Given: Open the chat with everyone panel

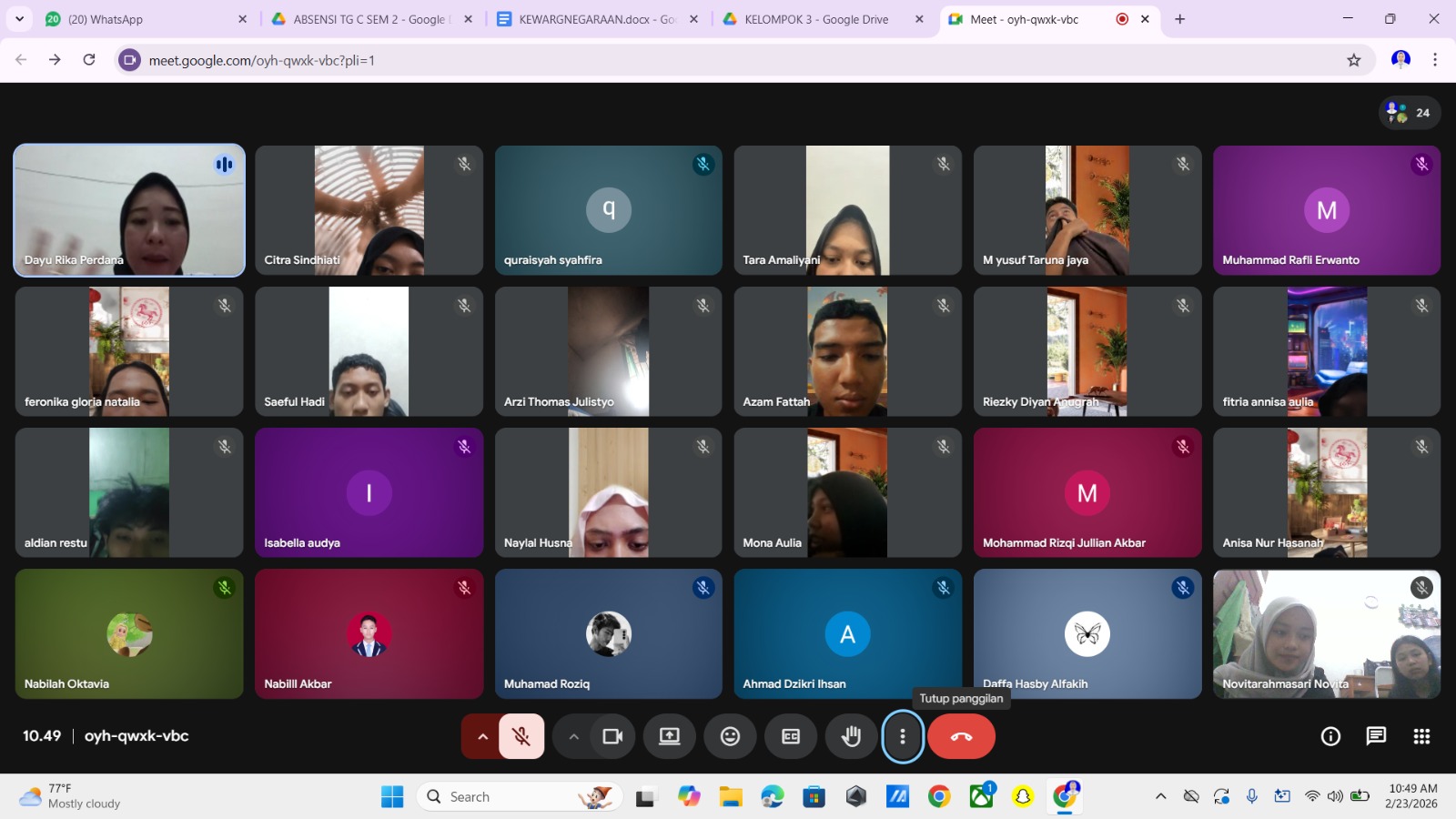Looking at the screenshot, I should [1376, 736].
